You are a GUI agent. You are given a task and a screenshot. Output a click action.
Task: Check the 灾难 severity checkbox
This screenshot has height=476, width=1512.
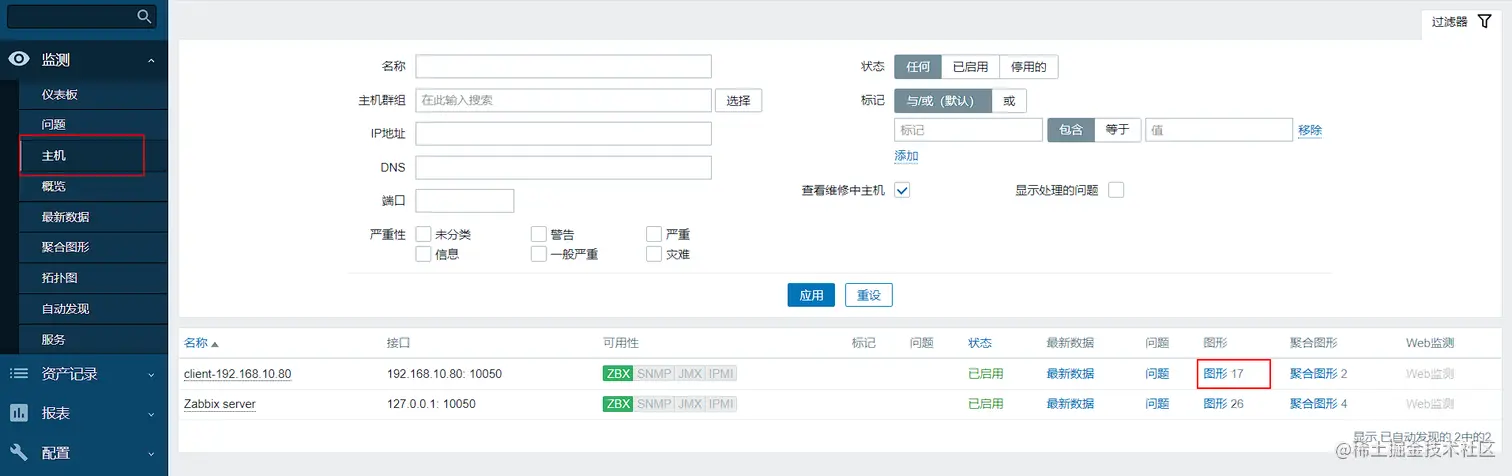point(654,254)
